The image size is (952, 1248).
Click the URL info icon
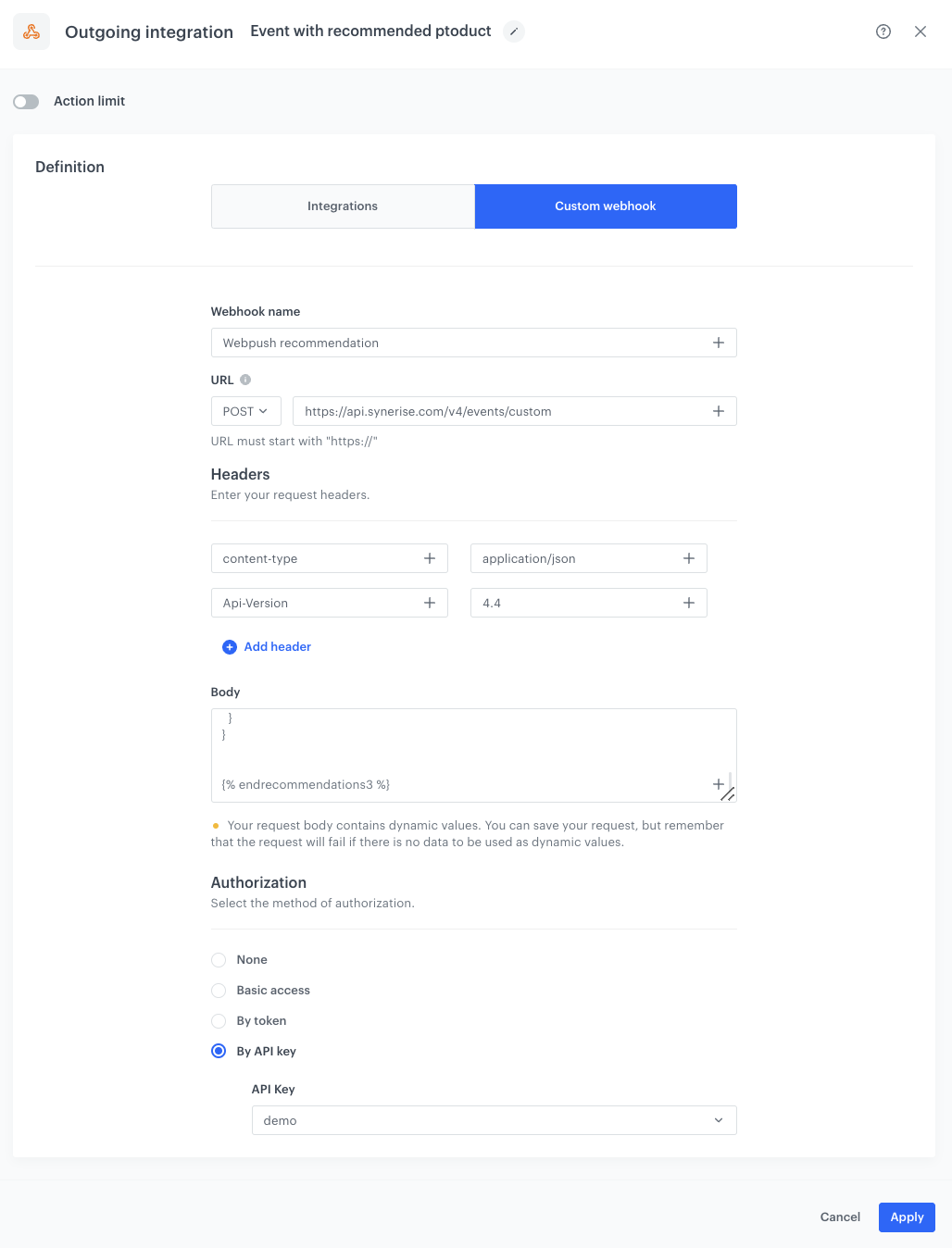245,380
